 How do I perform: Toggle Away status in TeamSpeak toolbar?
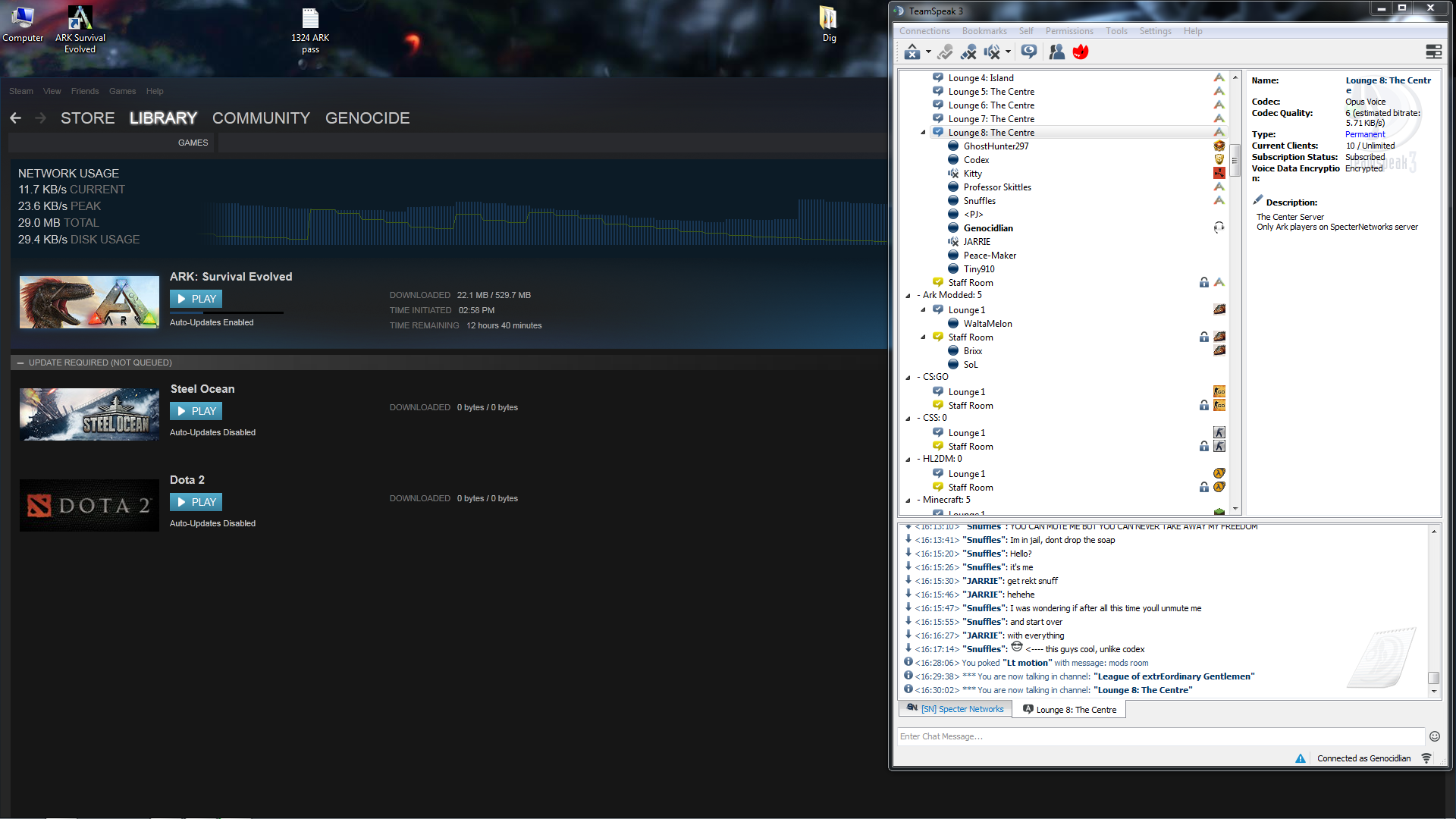(x=912, y=52)
